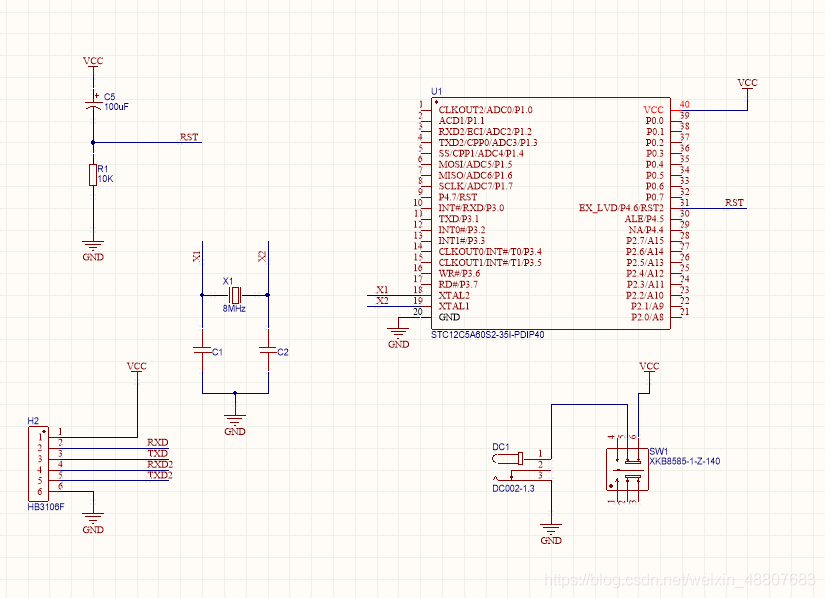Select the TXD2 net label on header H2
The width and height of the screenshot is (825, 598).
(x=160, y=475)
